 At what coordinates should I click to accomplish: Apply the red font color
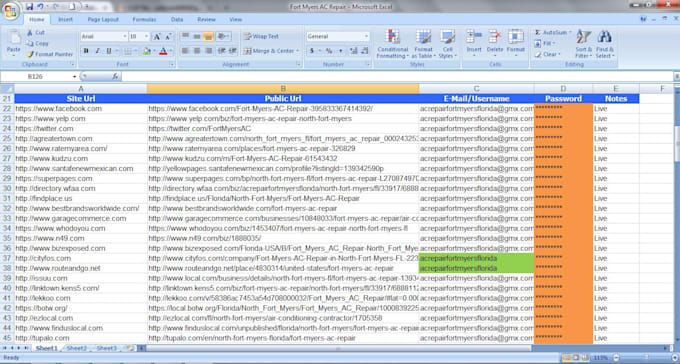click(163, 51)
